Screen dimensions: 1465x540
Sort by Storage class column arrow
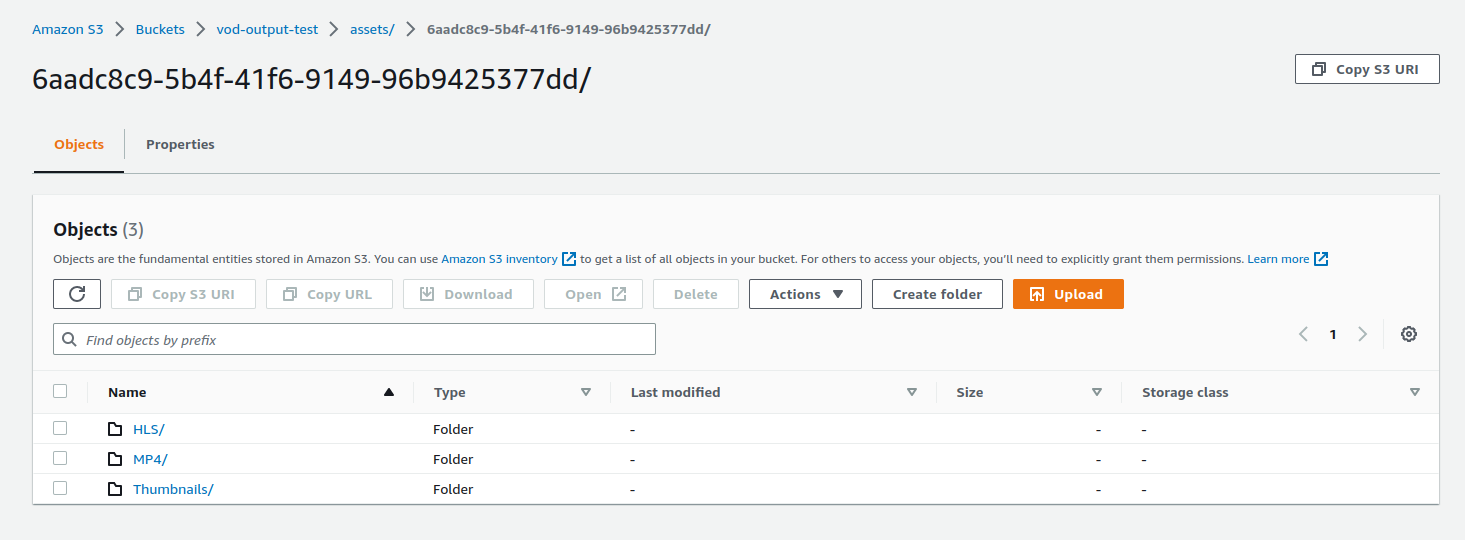(1414, 392)
